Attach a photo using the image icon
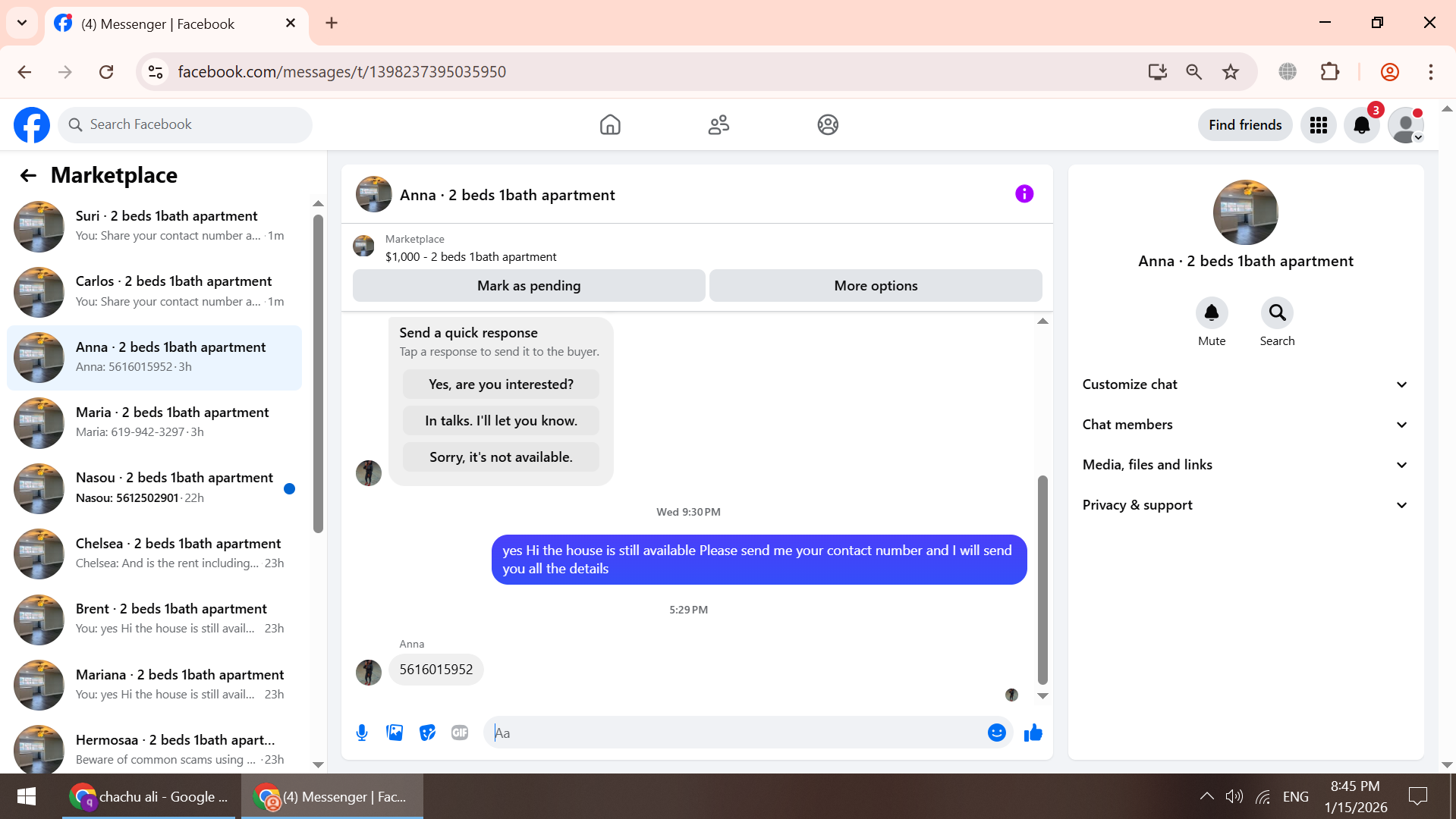 pos(395,733)
